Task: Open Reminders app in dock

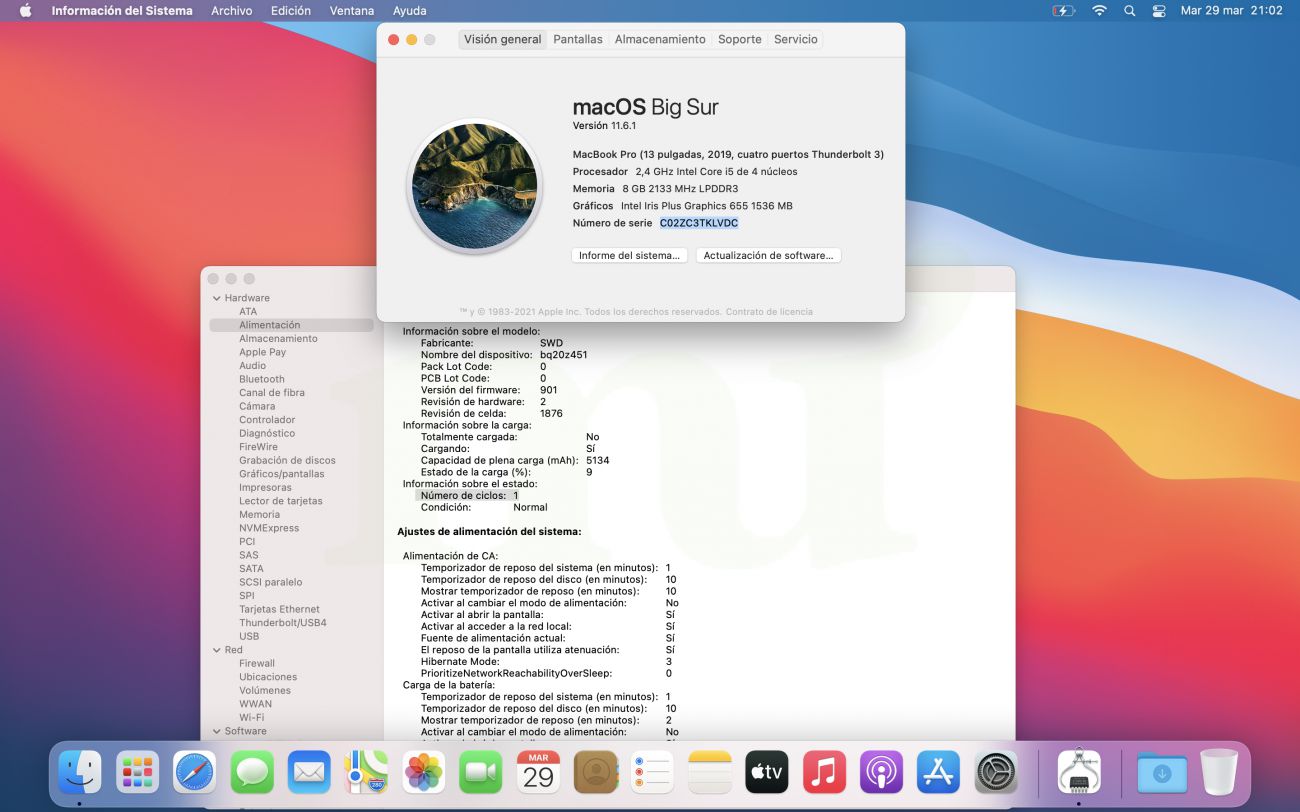Action: [653, 772]
